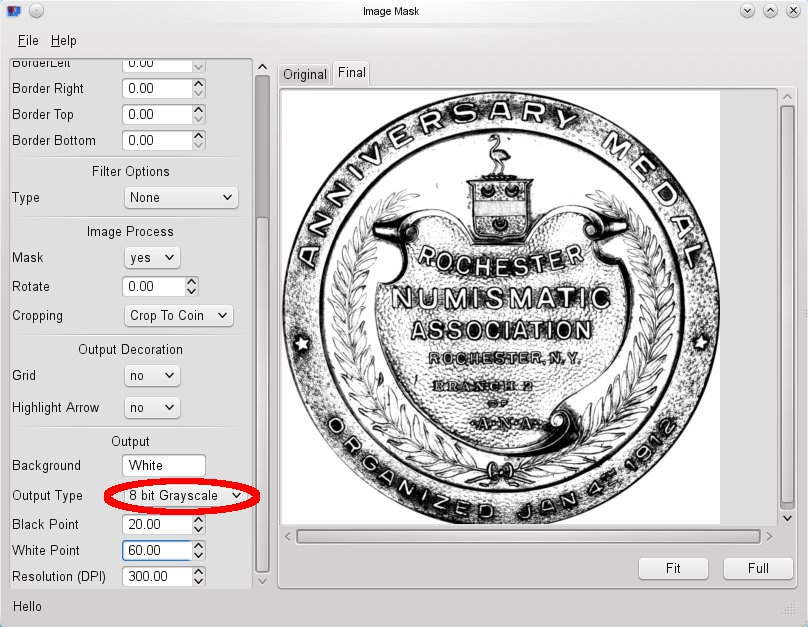Click image preview scroll-left arrow

click(x=288, y=536)
